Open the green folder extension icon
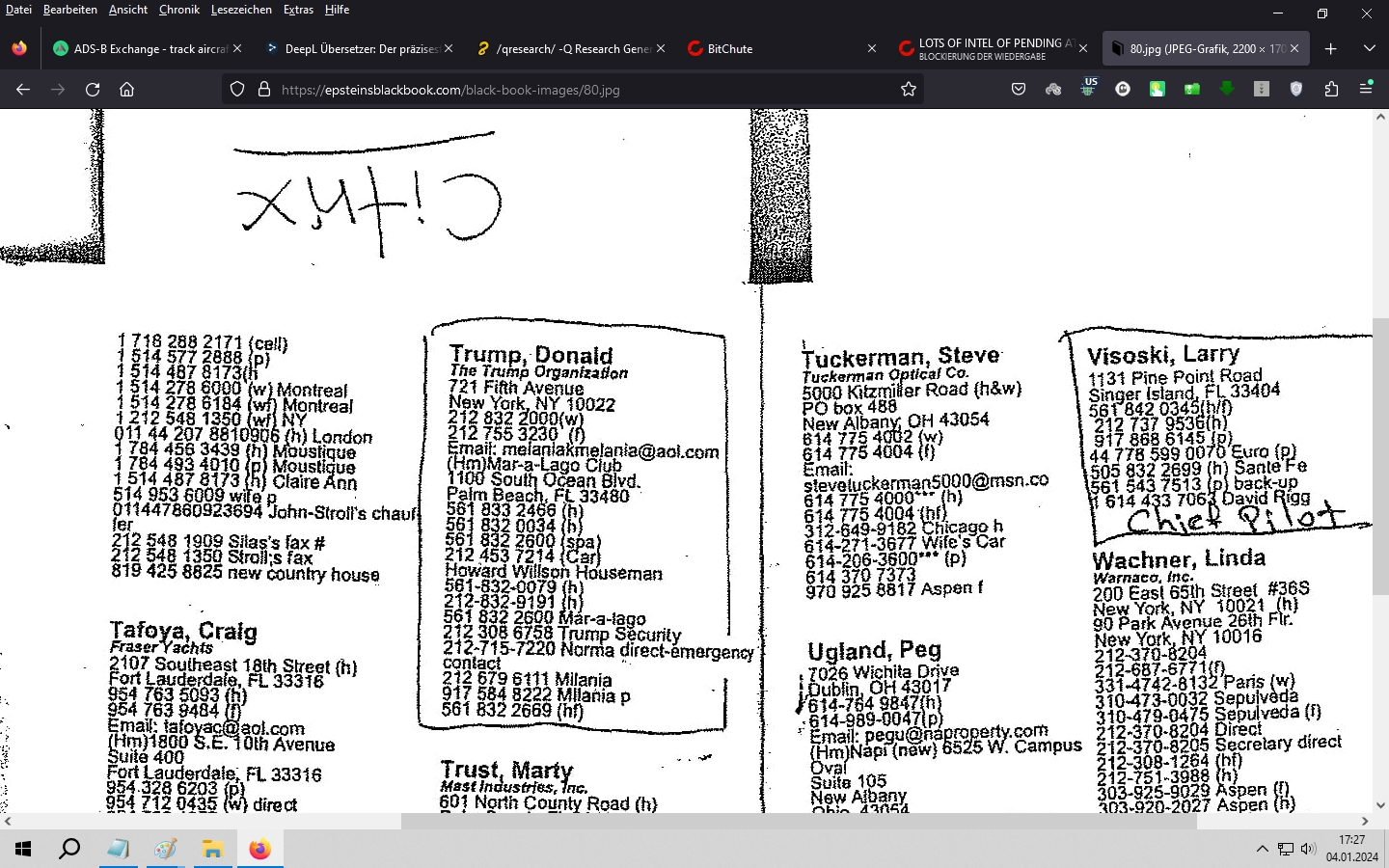 pos(1192,89)
